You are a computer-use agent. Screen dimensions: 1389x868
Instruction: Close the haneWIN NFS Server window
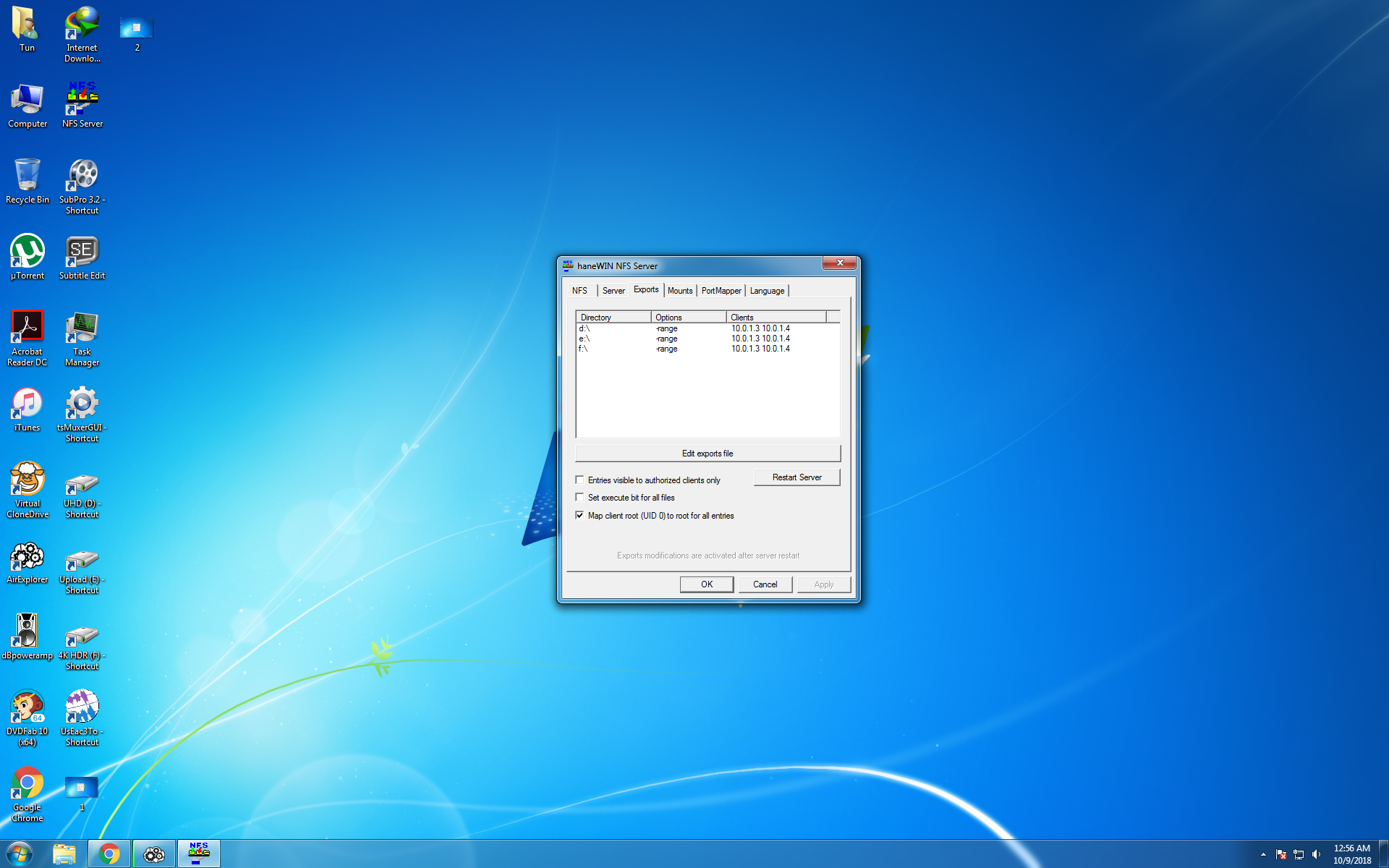[x=840, y=263]
